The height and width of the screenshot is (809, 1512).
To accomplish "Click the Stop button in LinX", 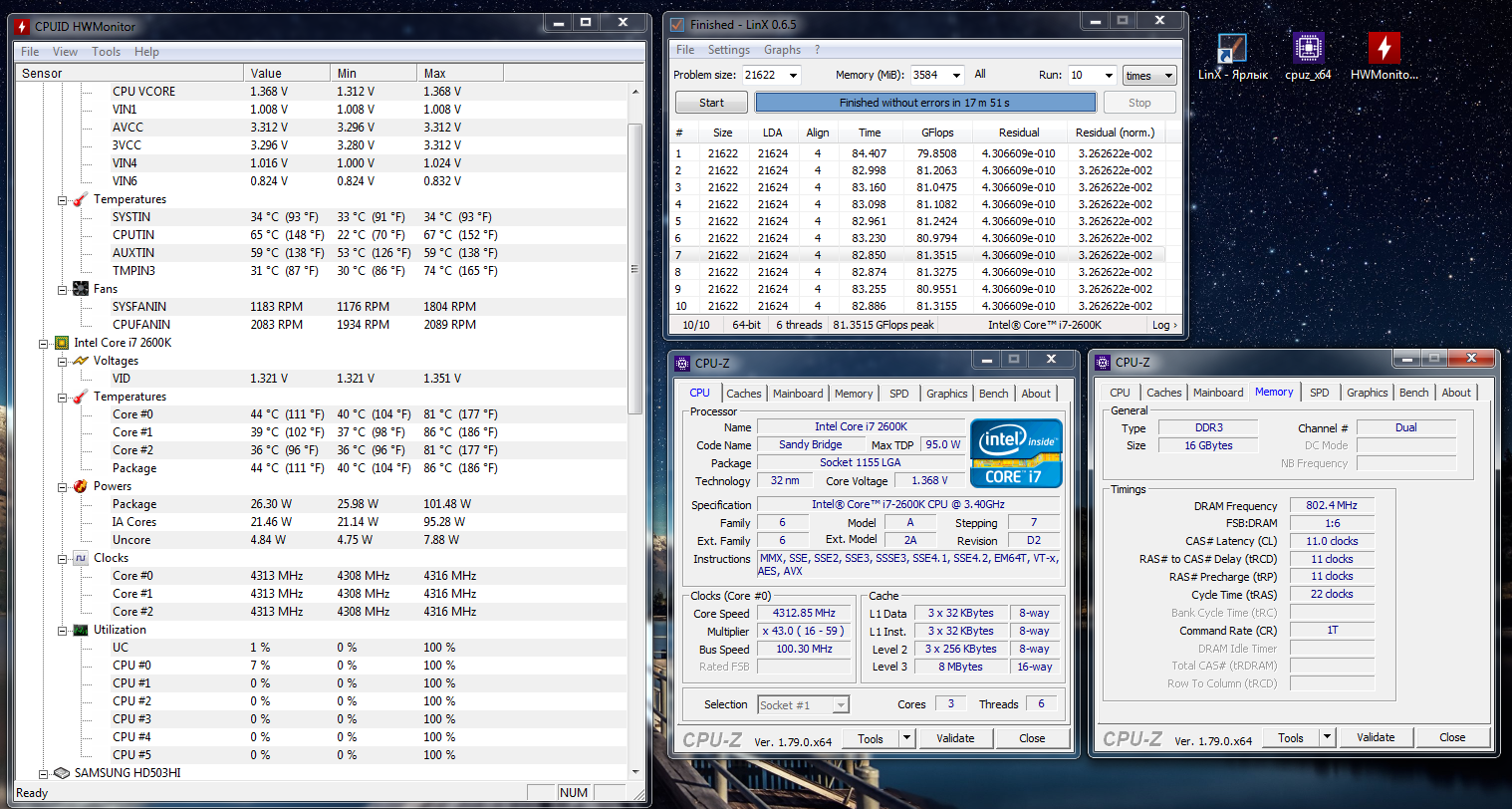I will click(1139, 103).
